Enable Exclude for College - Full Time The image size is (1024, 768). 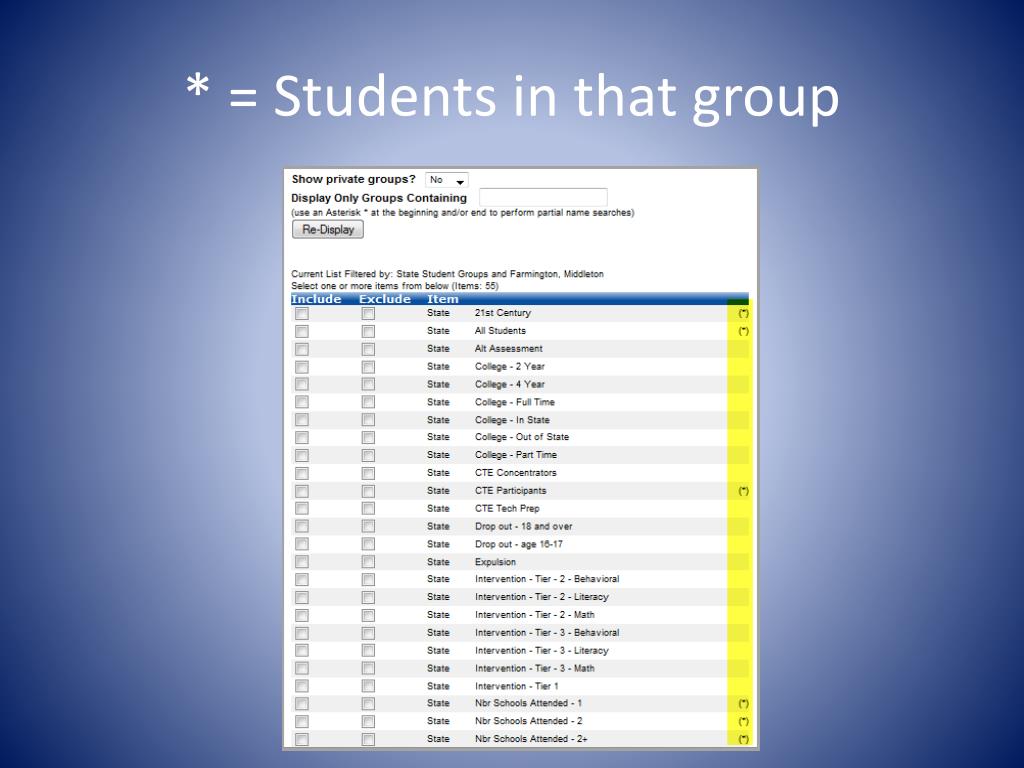(x=368, y=402)
